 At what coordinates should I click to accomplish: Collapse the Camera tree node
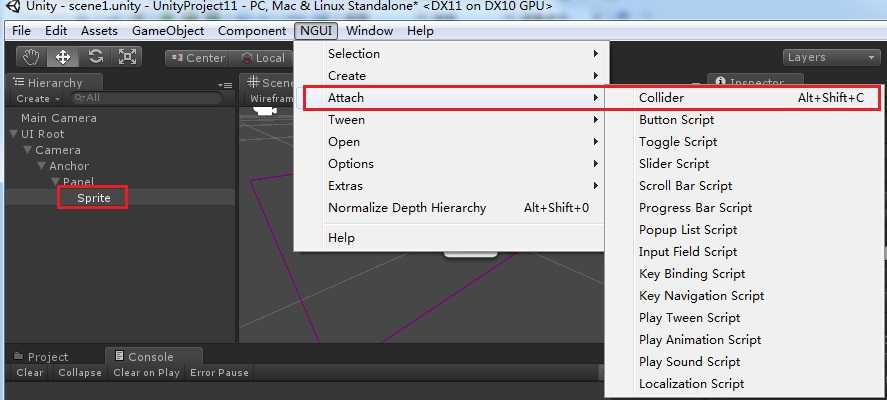28,150
